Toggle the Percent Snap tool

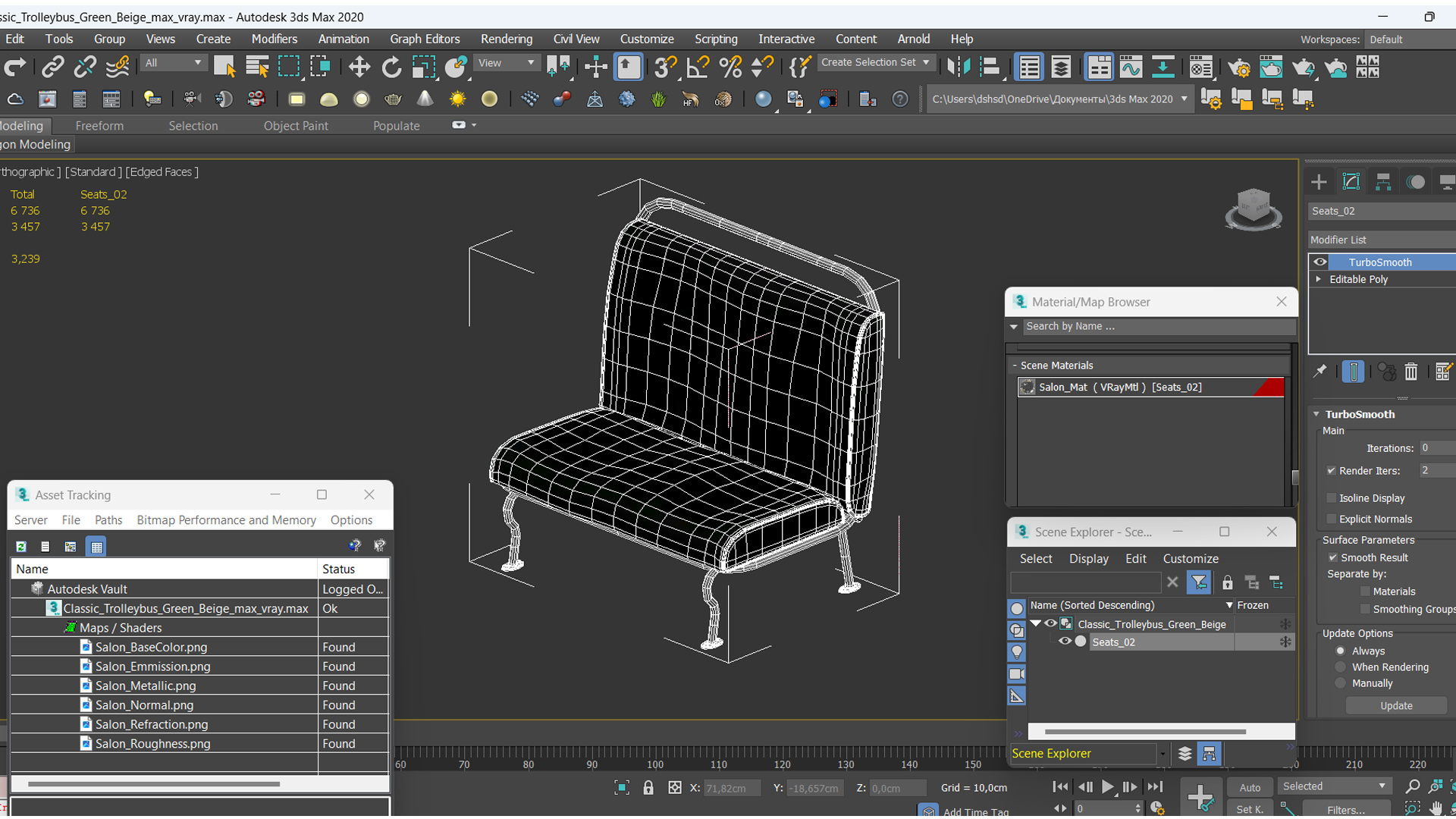(730, 67)
